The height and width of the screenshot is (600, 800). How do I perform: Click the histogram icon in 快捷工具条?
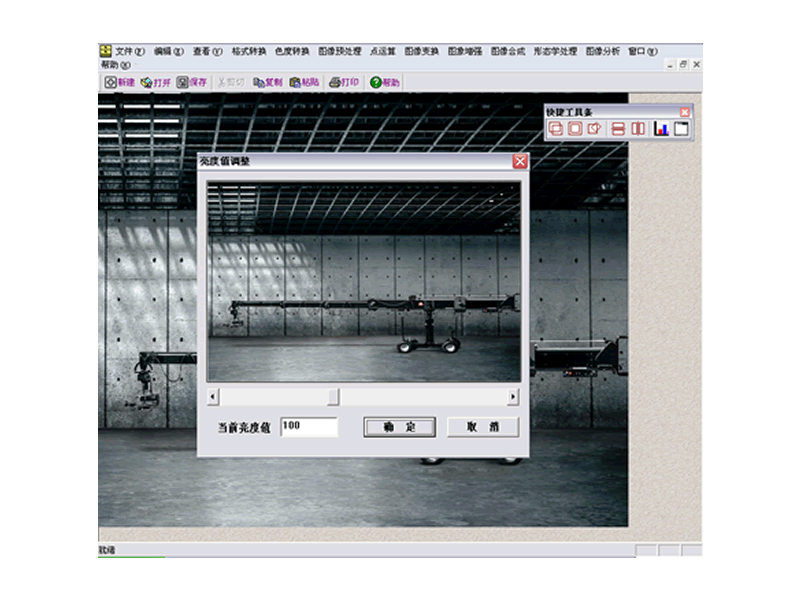(661, 128)
